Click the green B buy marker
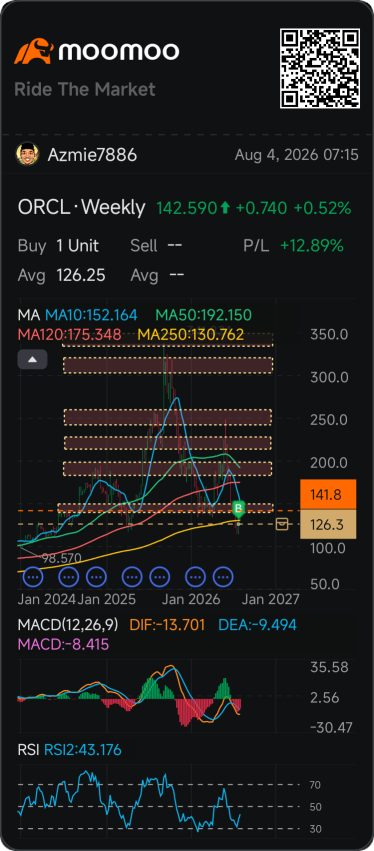374x851 pixels. pyautogui.click(x=239, y=509)
